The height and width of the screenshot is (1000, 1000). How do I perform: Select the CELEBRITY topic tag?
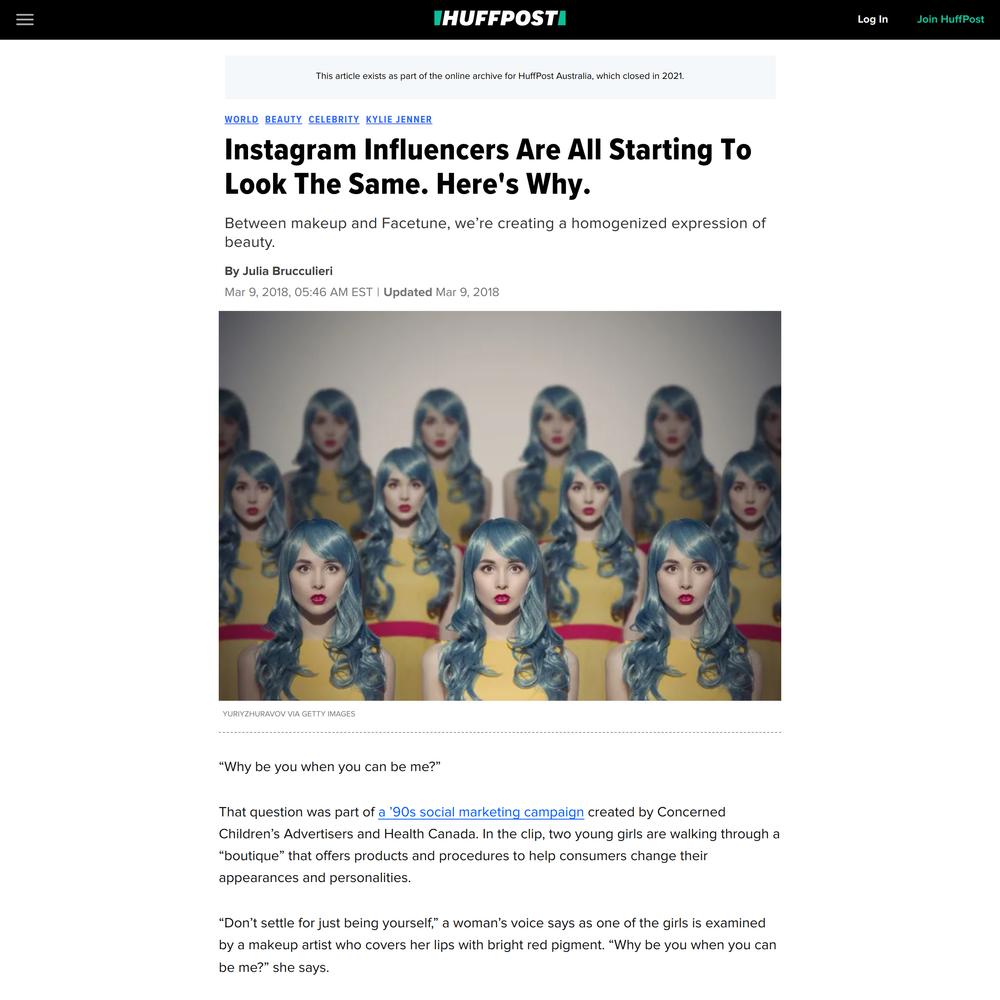coord(334,119)
